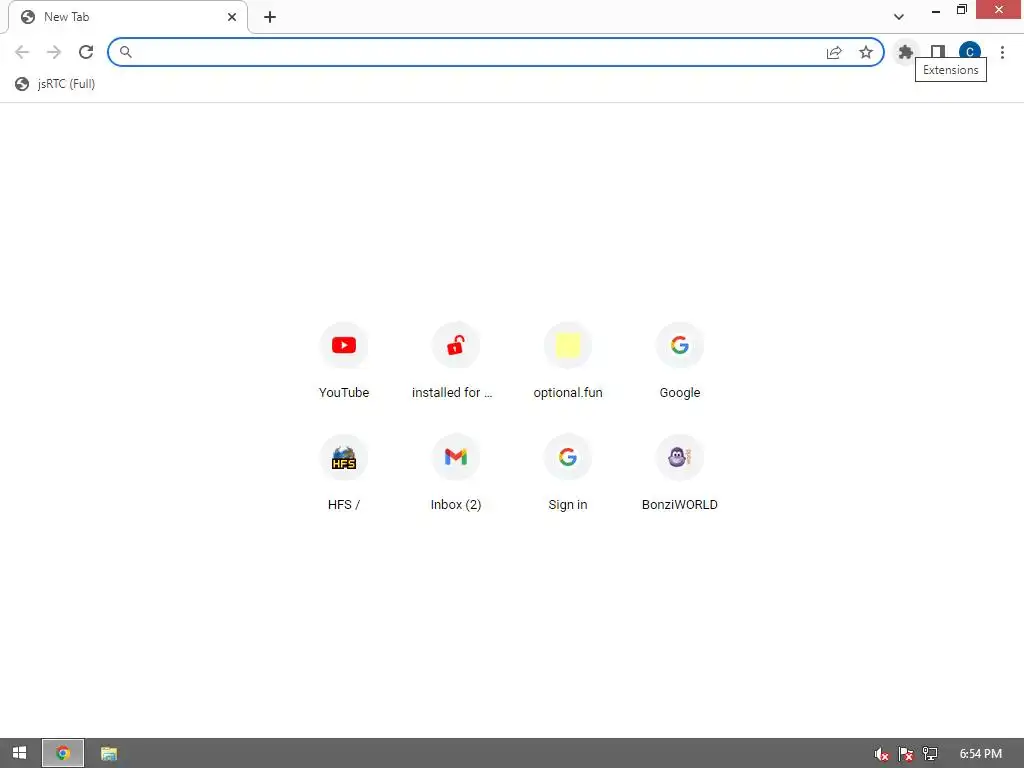Expand the tab search chevron
The image size is (1024, 768).
tap(899, 17)
